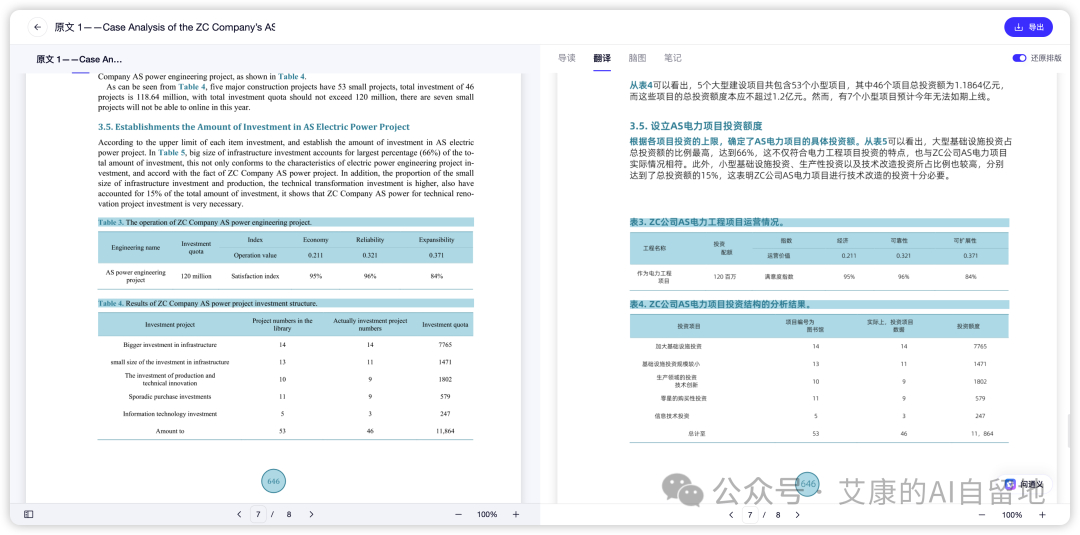Image resolution: width=1080 pixels, height=535 pixels.
Task: Go to next page in left viewer
Action: click(x=311, y=514)
